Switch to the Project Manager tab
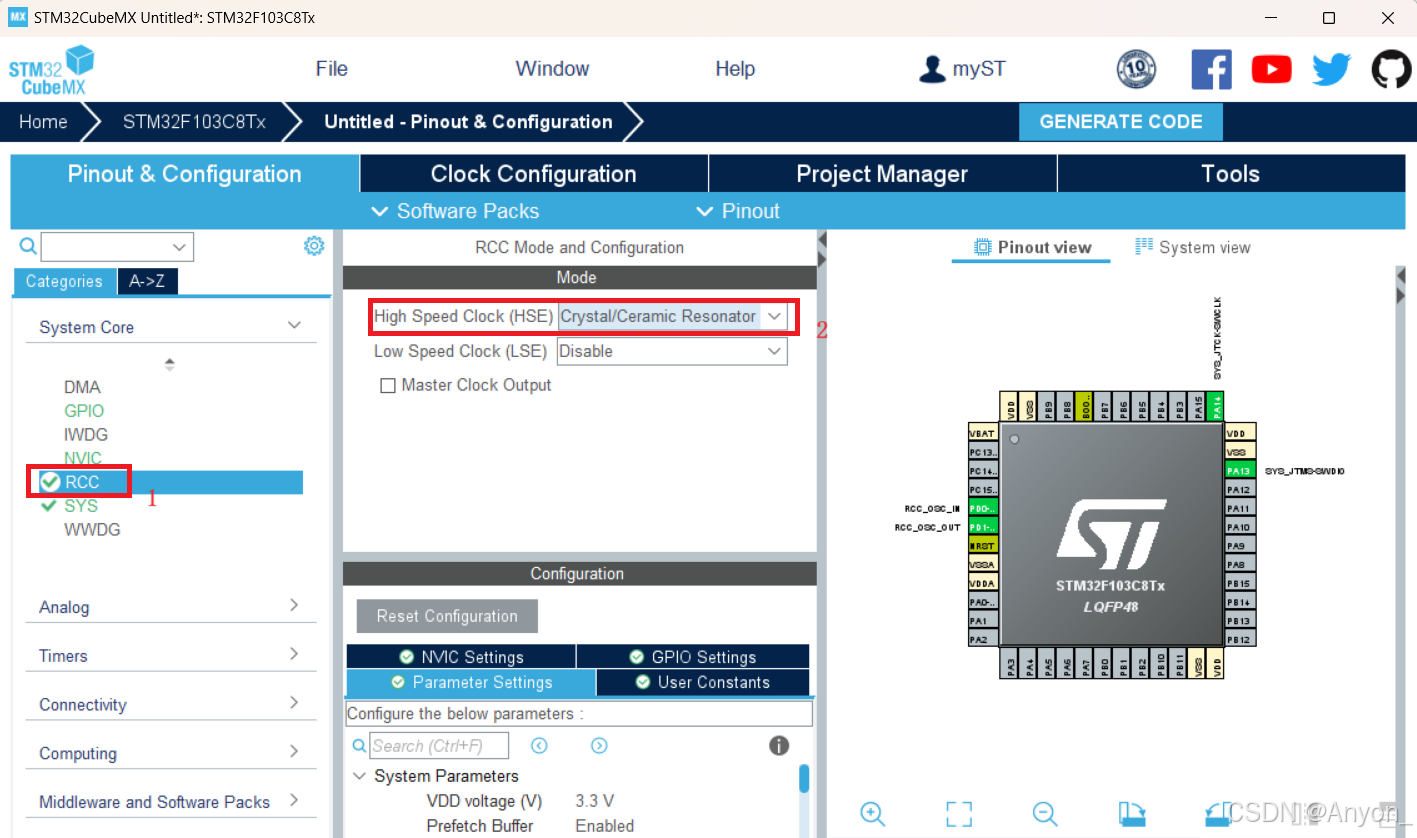The width and height of the screenshot is (1417, 838). coord(882,174)
